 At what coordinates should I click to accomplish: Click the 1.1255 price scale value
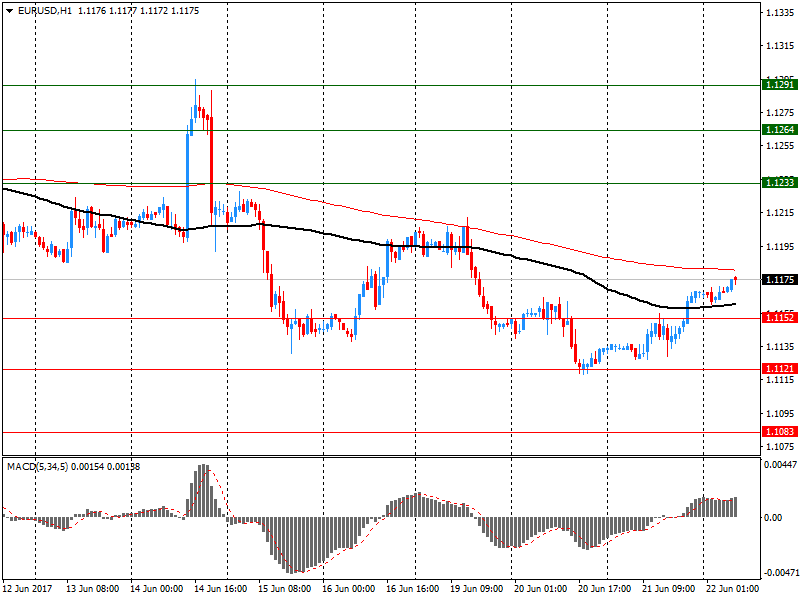pos(780,146)
